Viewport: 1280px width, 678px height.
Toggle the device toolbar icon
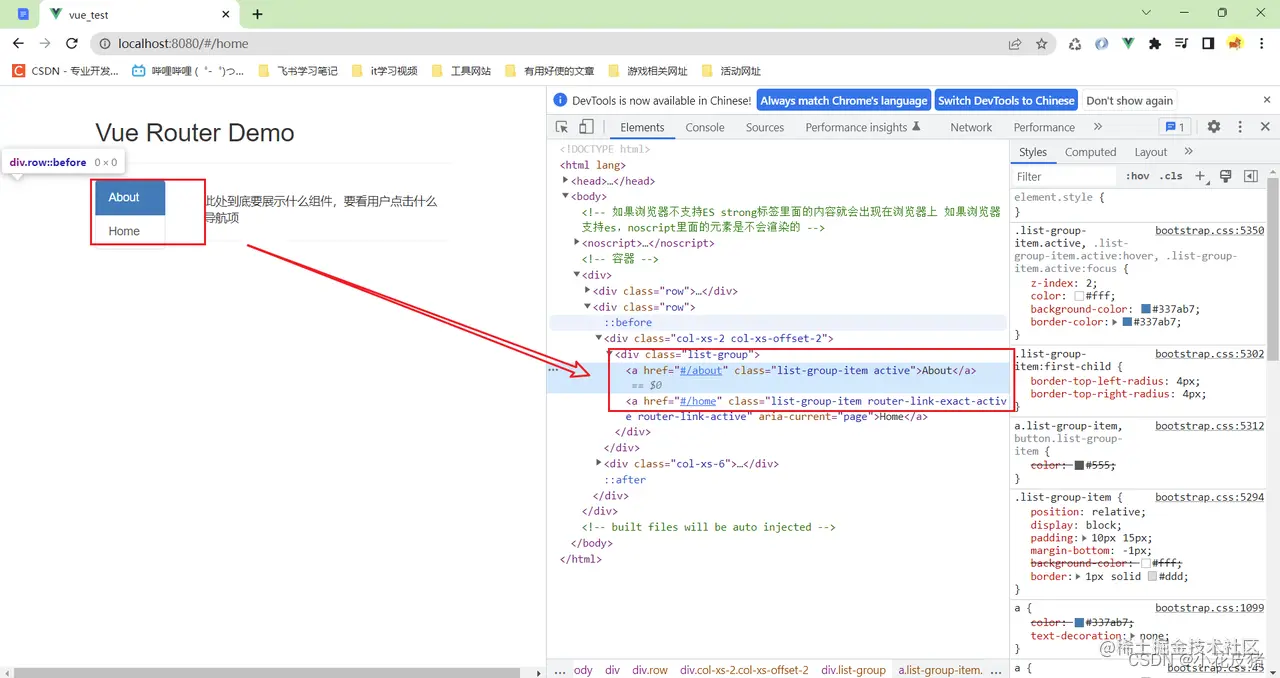(586, 127)
